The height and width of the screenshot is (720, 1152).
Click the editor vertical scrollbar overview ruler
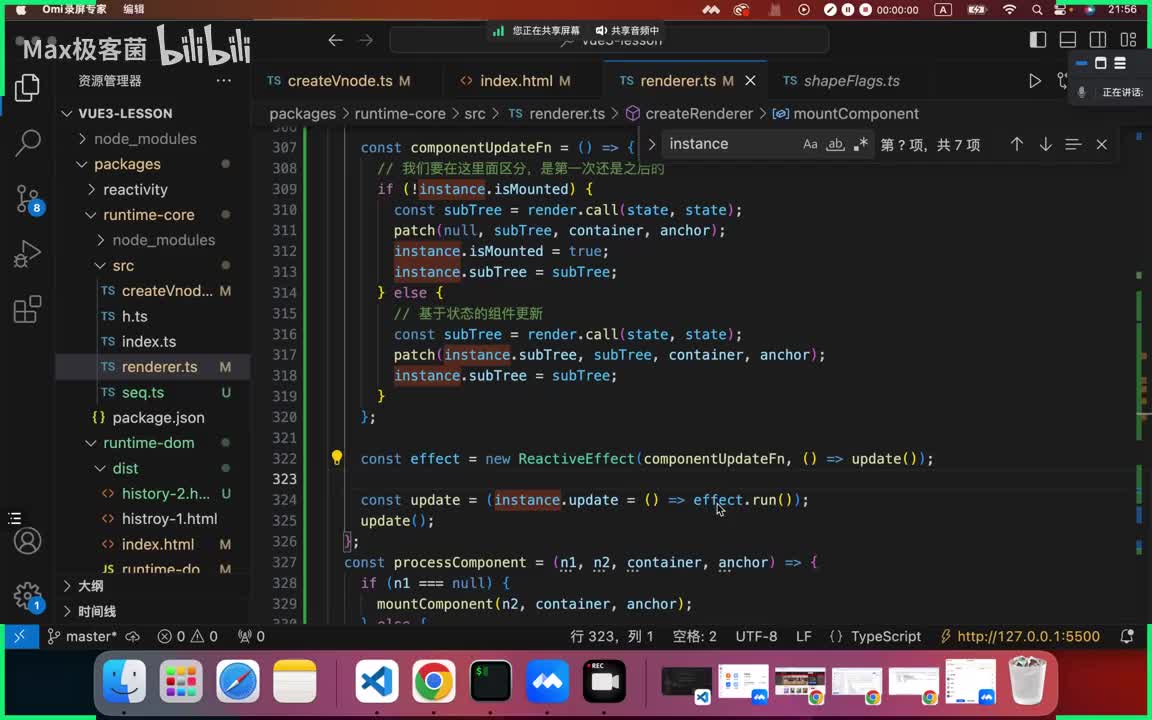[1139, 375]
